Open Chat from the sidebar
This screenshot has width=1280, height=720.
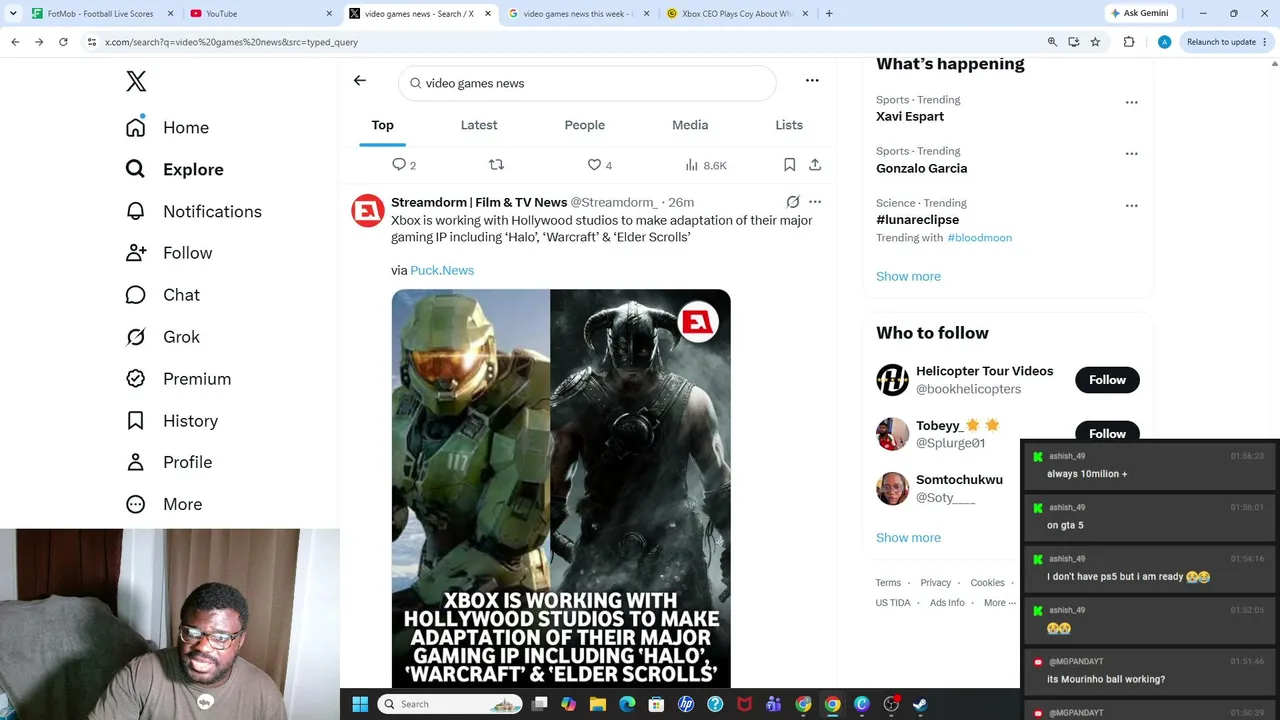pos(162,295)
